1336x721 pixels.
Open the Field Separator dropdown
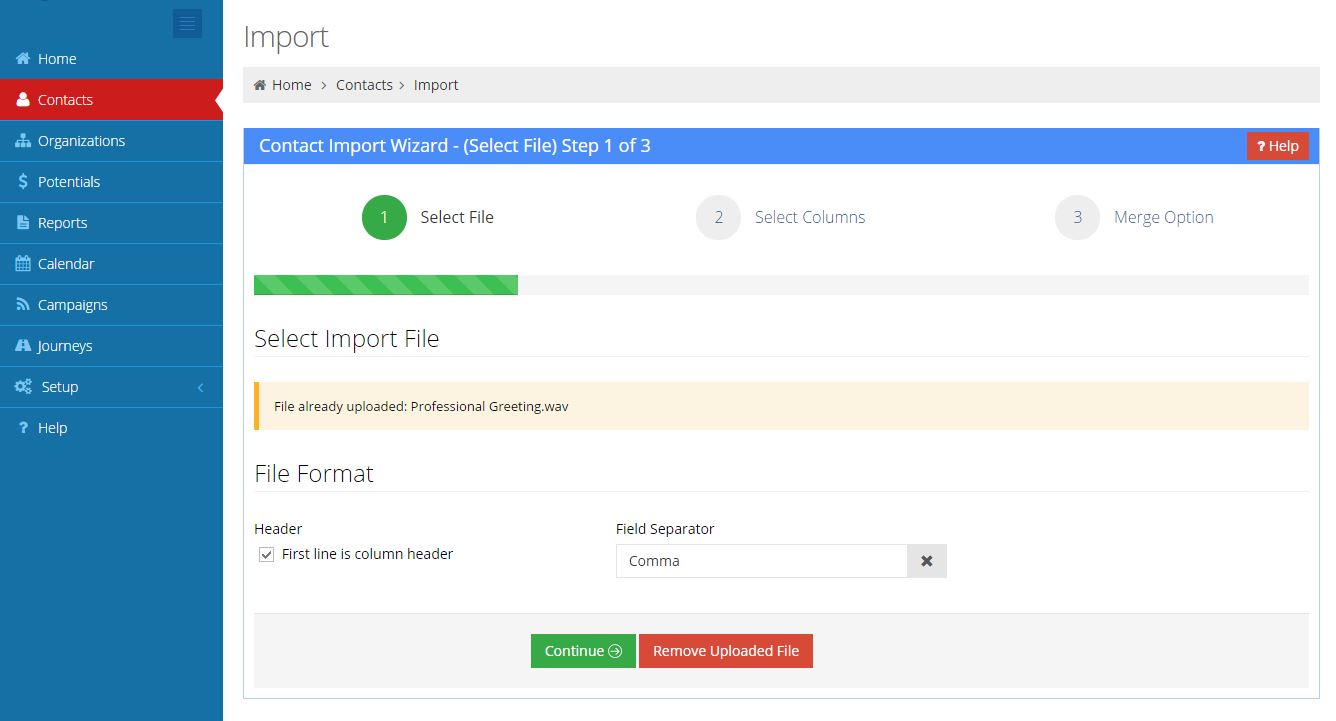tap(763, 561)
